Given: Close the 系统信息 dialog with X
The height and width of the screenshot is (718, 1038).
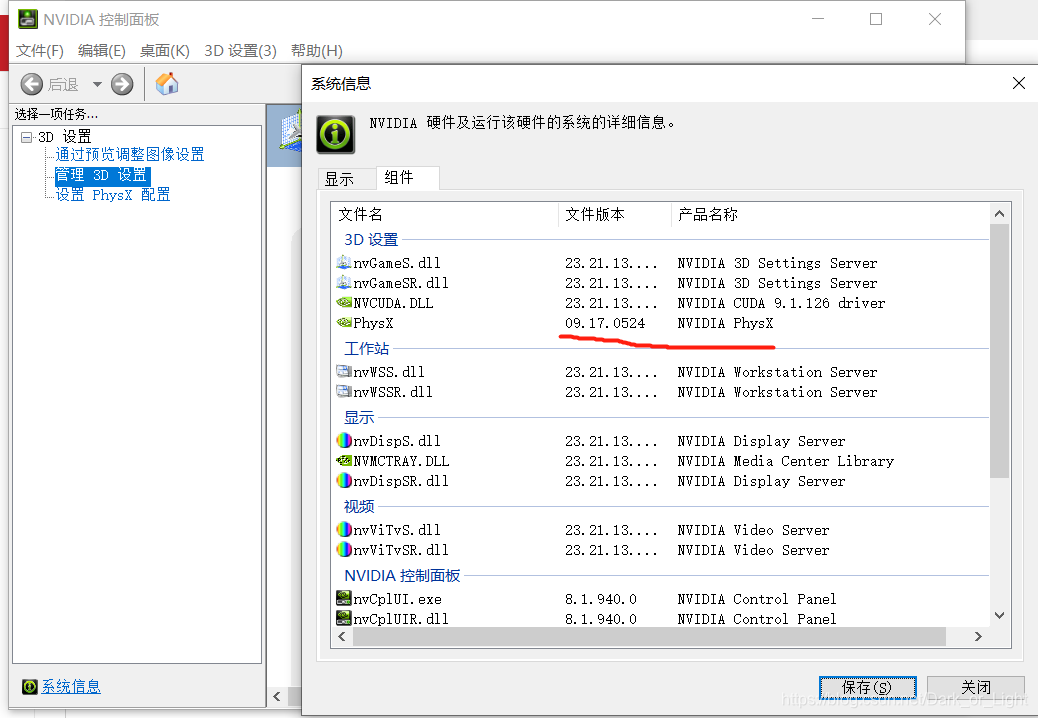Looking at the screenshot, I should tap(1019, 83).
